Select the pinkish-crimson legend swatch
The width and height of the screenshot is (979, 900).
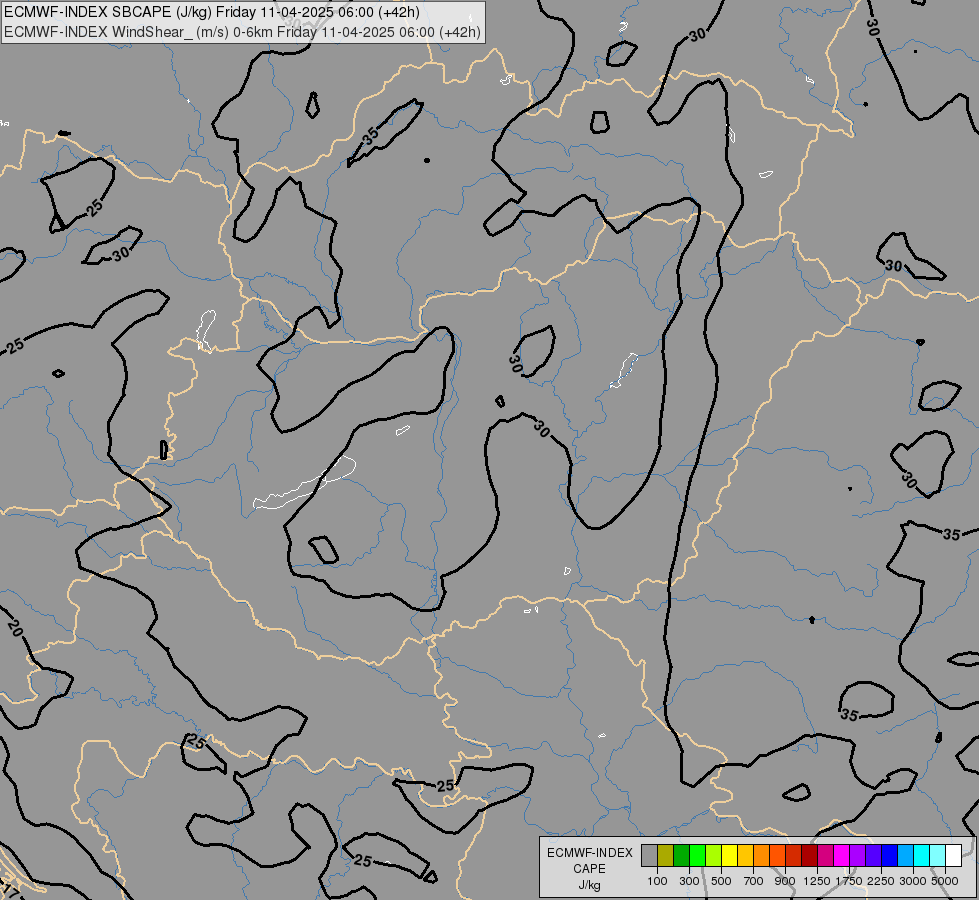click(825, 856)
